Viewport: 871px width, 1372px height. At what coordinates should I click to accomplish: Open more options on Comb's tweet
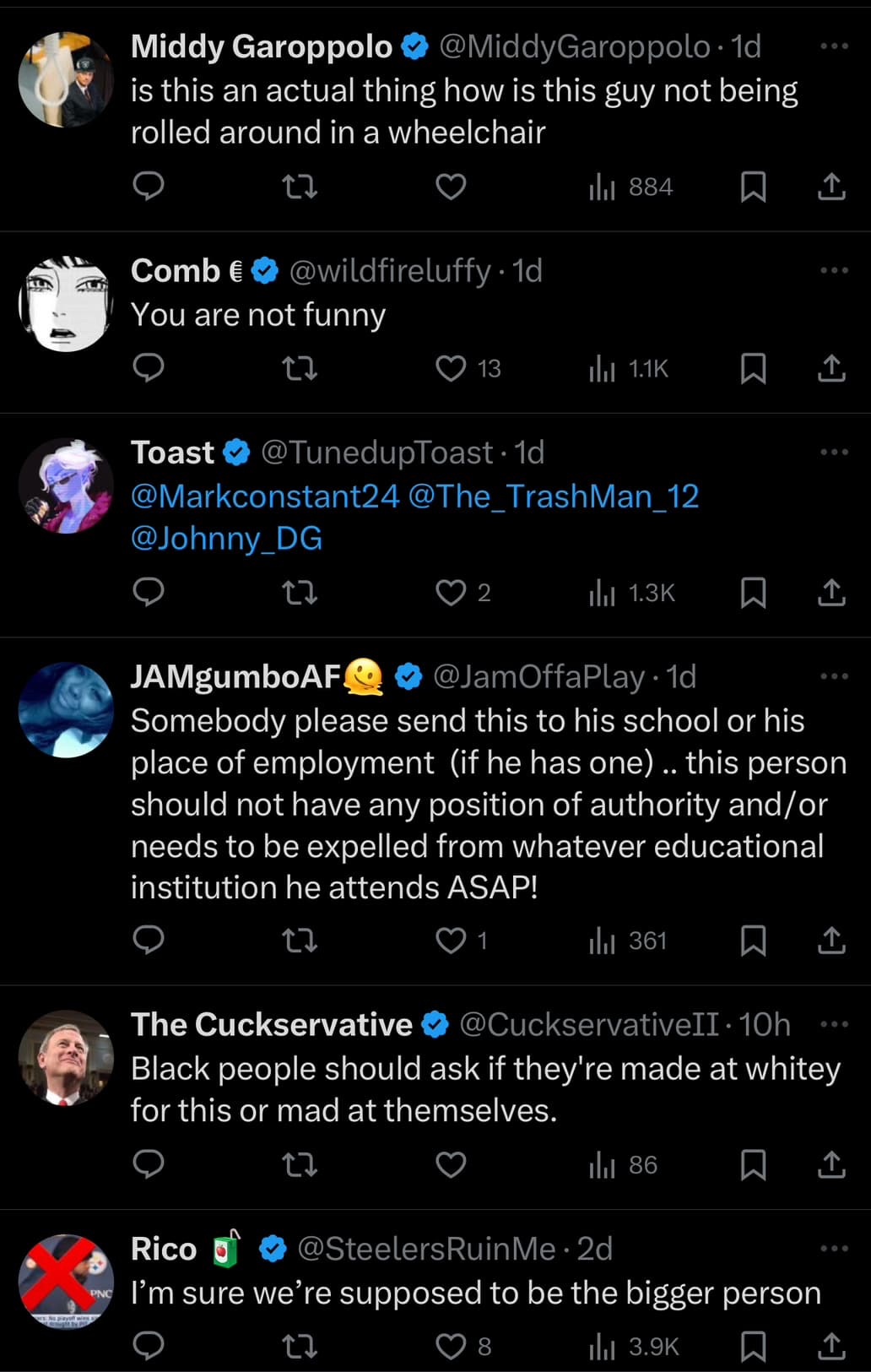(834, 270)
